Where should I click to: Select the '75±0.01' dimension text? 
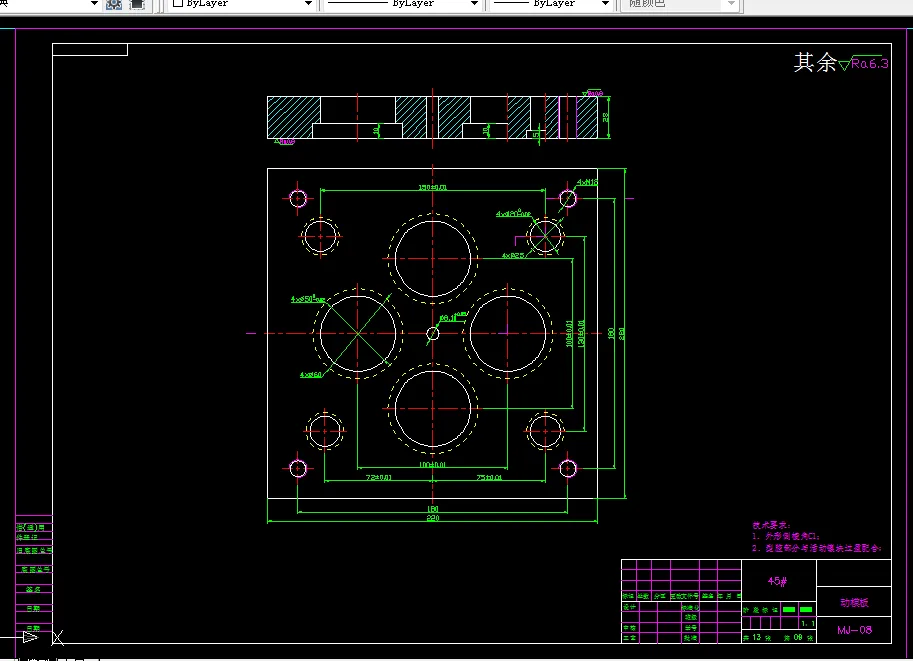489,478
